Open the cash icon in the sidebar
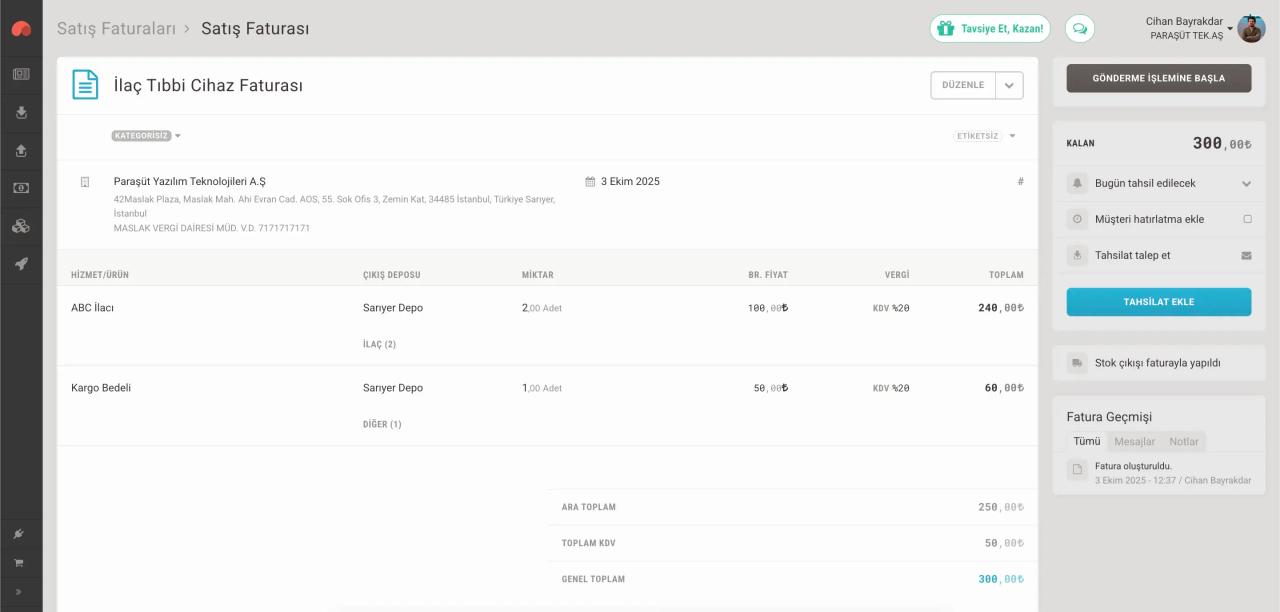The image size is (1280, 612). point(21,188)
